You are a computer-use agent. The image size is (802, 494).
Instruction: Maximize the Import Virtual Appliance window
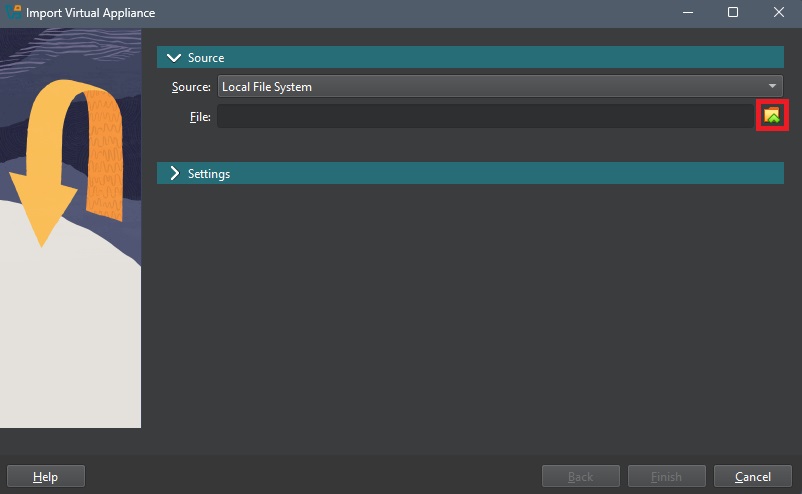(x=733, y=13)
